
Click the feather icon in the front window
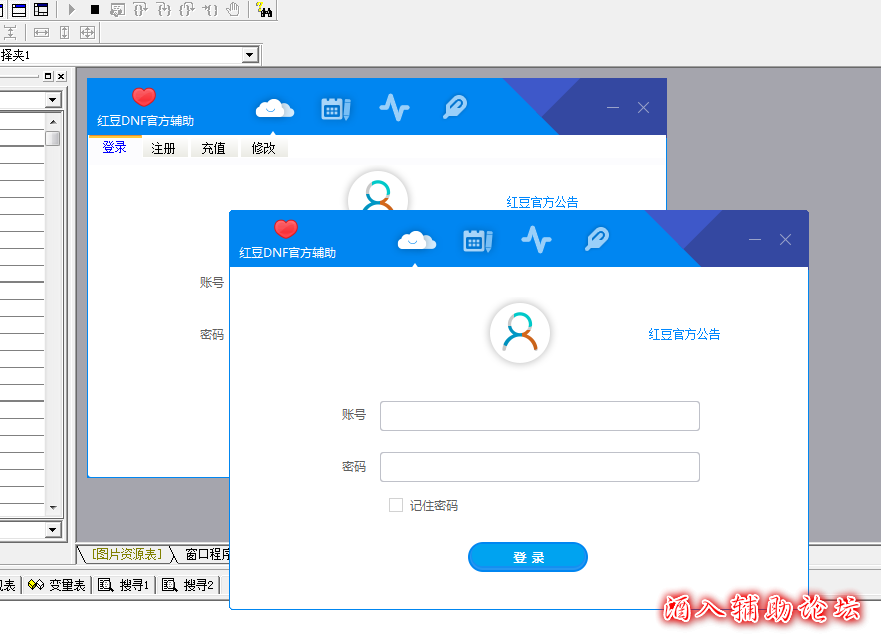coord(597,240)
